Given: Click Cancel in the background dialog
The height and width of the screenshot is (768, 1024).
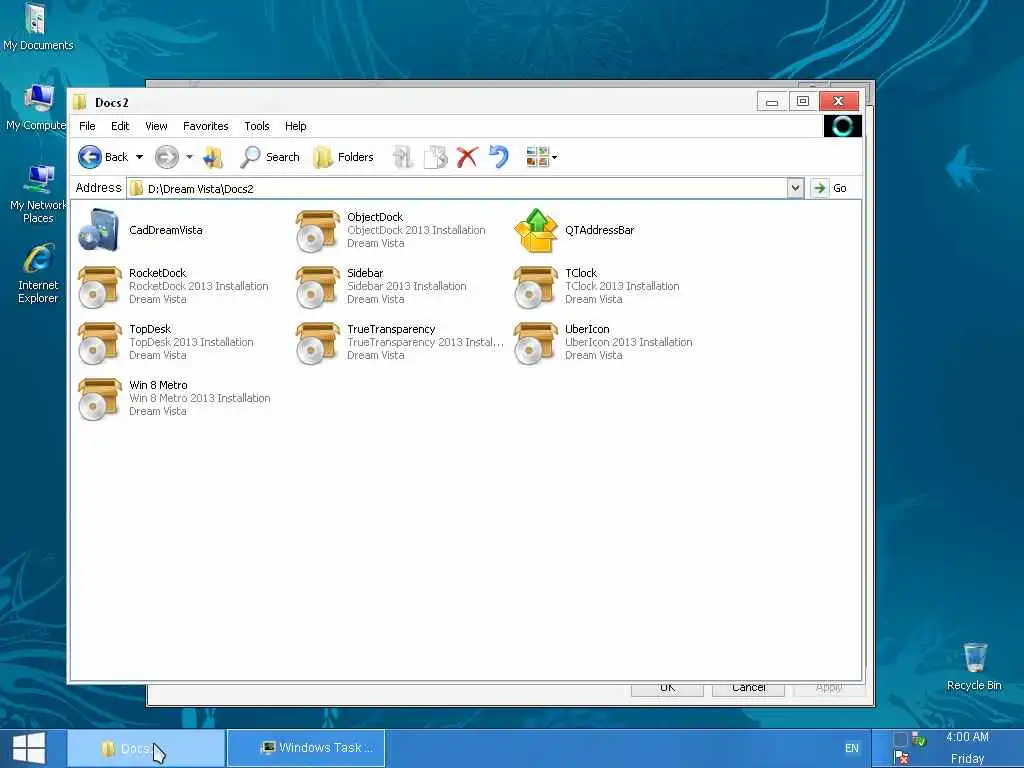Looking at the screenshot, I should point(748,688).
